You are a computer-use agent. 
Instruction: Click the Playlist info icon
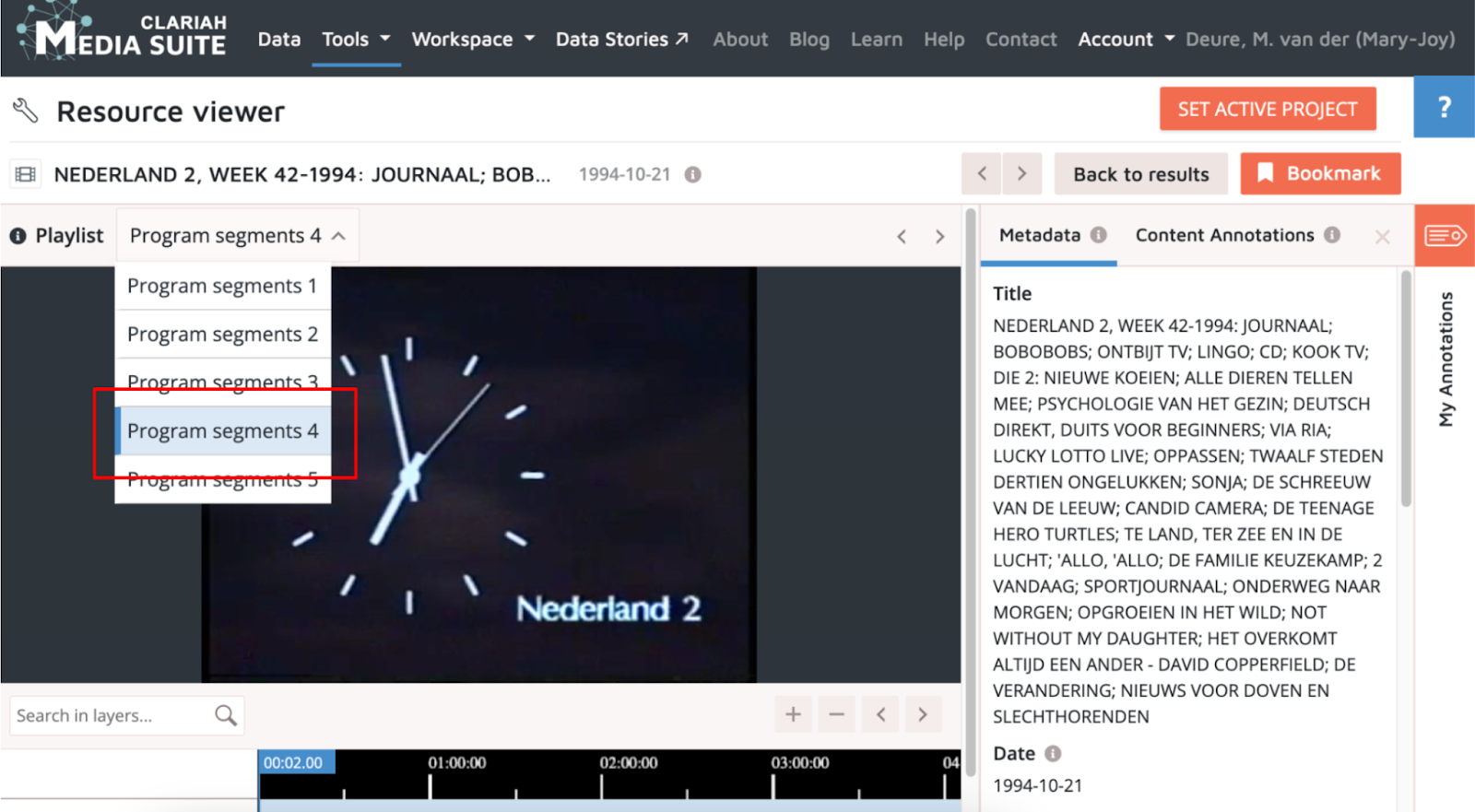click(18, 236)
